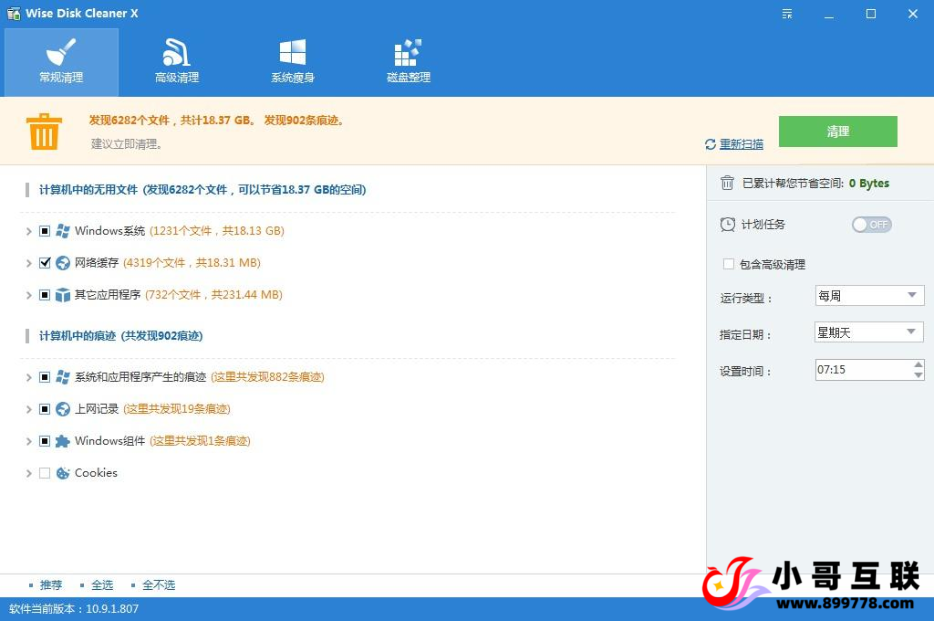Check the 包含高级清理 option

tap(726, 263)
